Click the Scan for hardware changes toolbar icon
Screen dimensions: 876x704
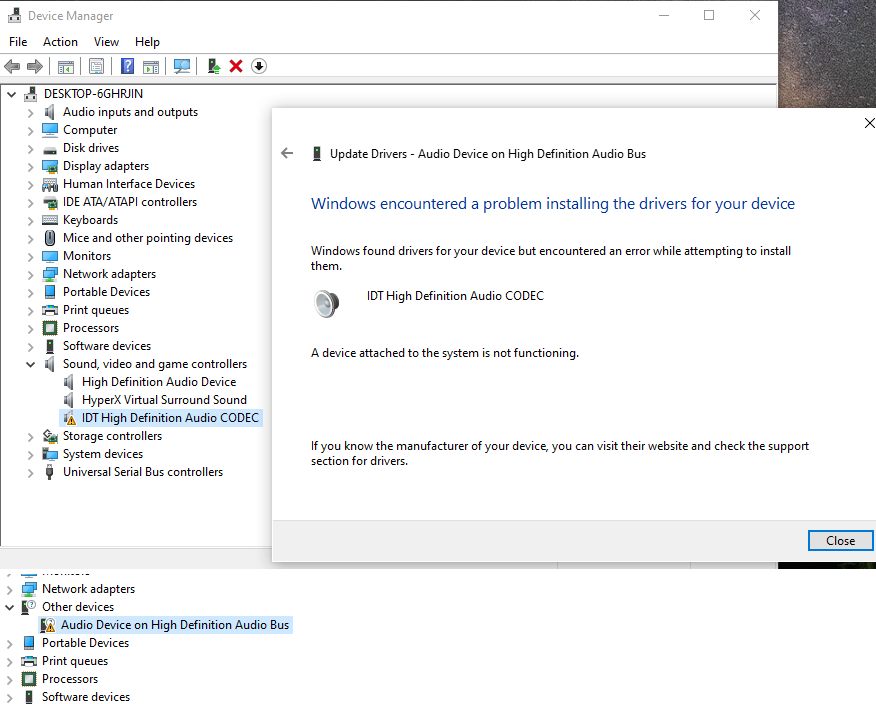[182, 66]
